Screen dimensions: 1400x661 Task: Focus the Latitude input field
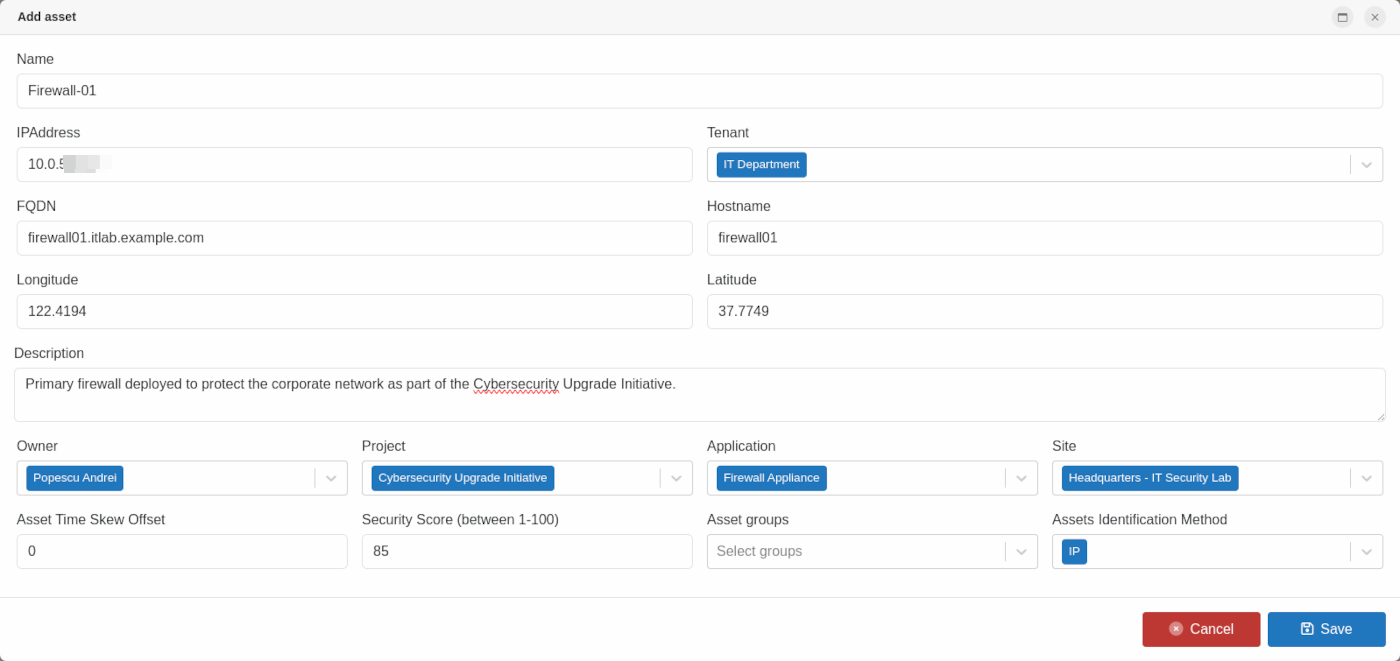pos(1044,312)
